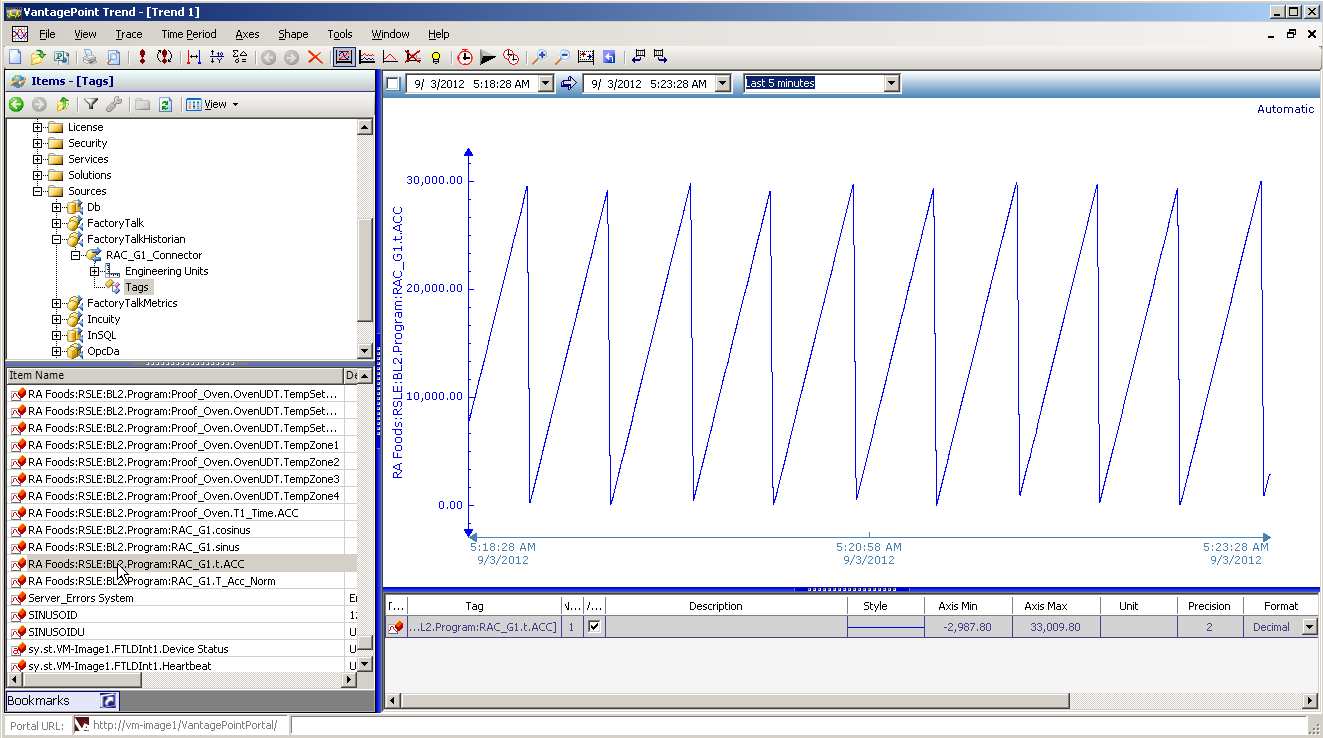
Task: Open the Decimal format dropdown
Action: click(1310, 627)
